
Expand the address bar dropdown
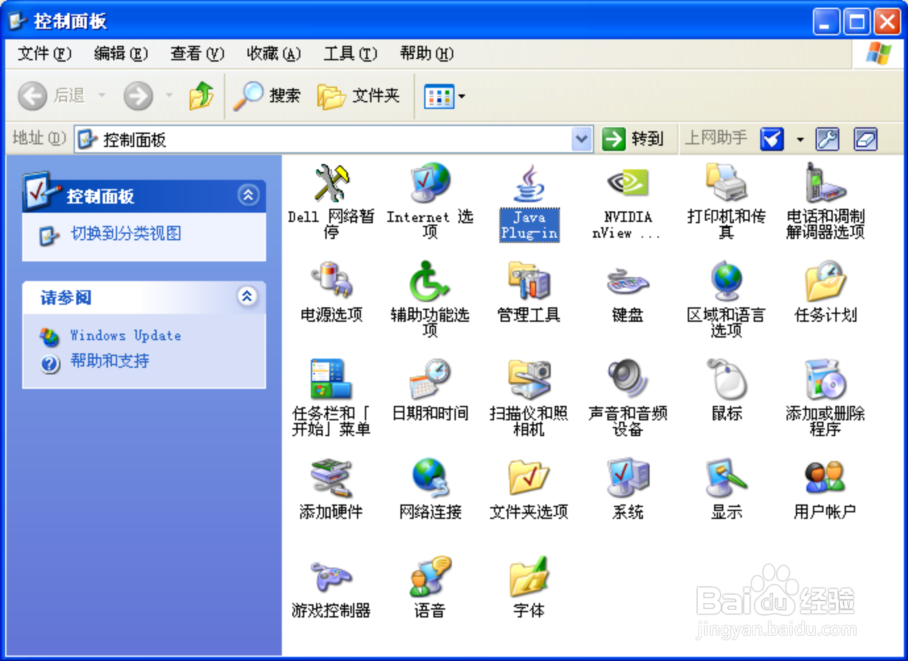tap(581, 139)
